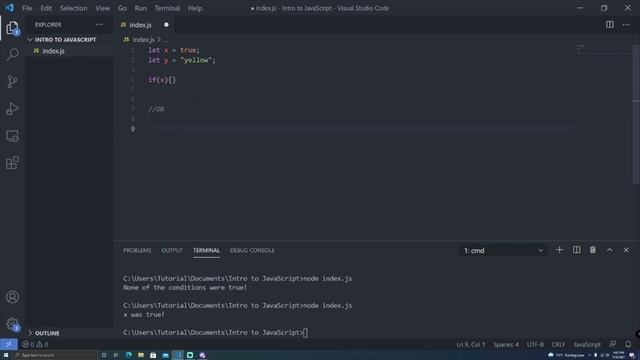Click the //OR comment line

click(156, 109)
